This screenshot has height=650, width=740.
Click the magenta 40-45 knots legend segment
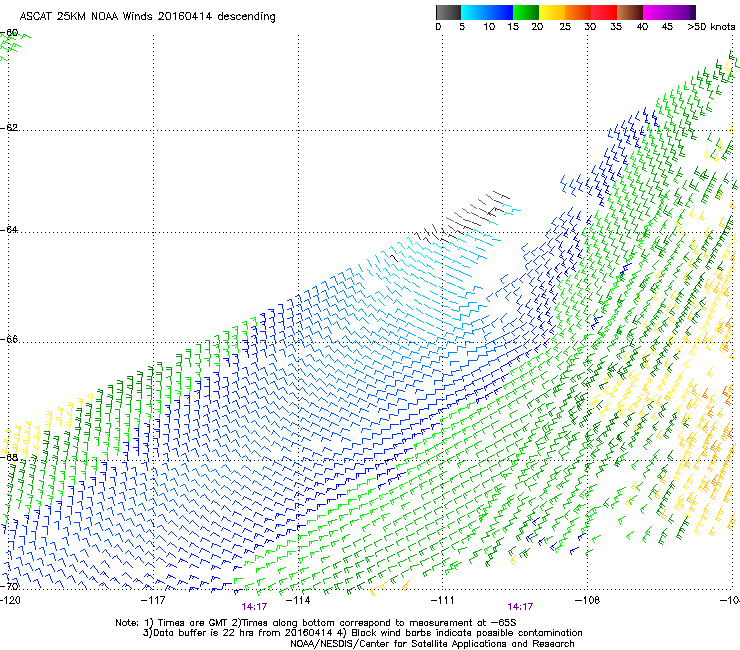[x=656, y=12]
